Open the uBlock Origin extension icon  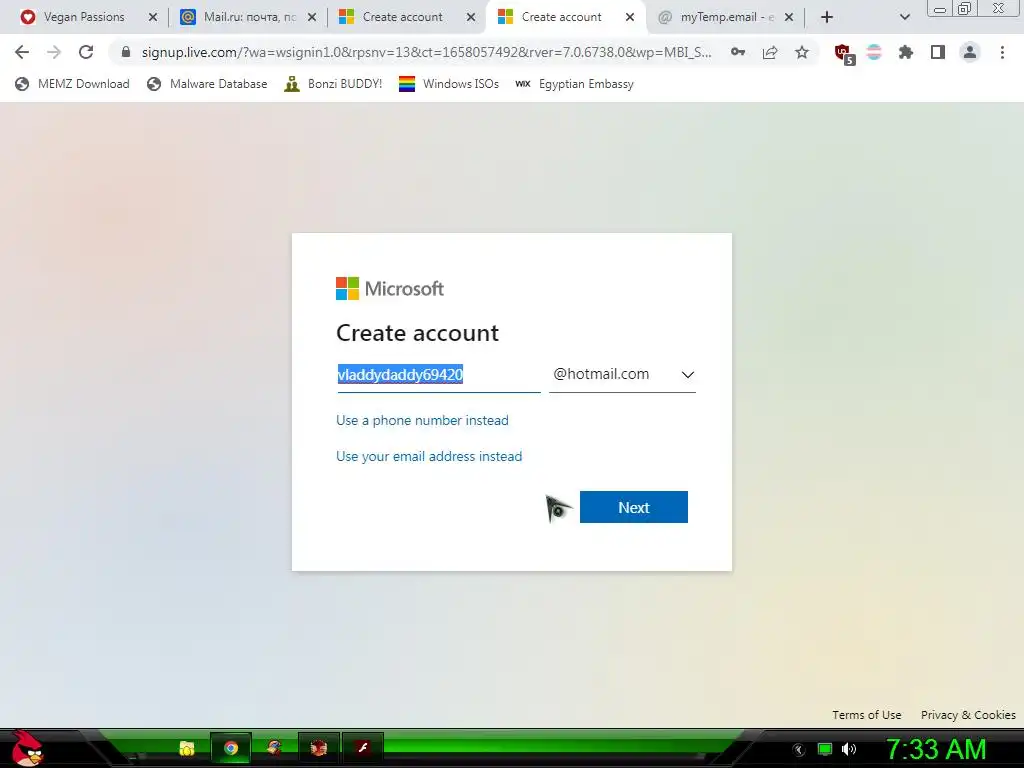tap(844, 54)
